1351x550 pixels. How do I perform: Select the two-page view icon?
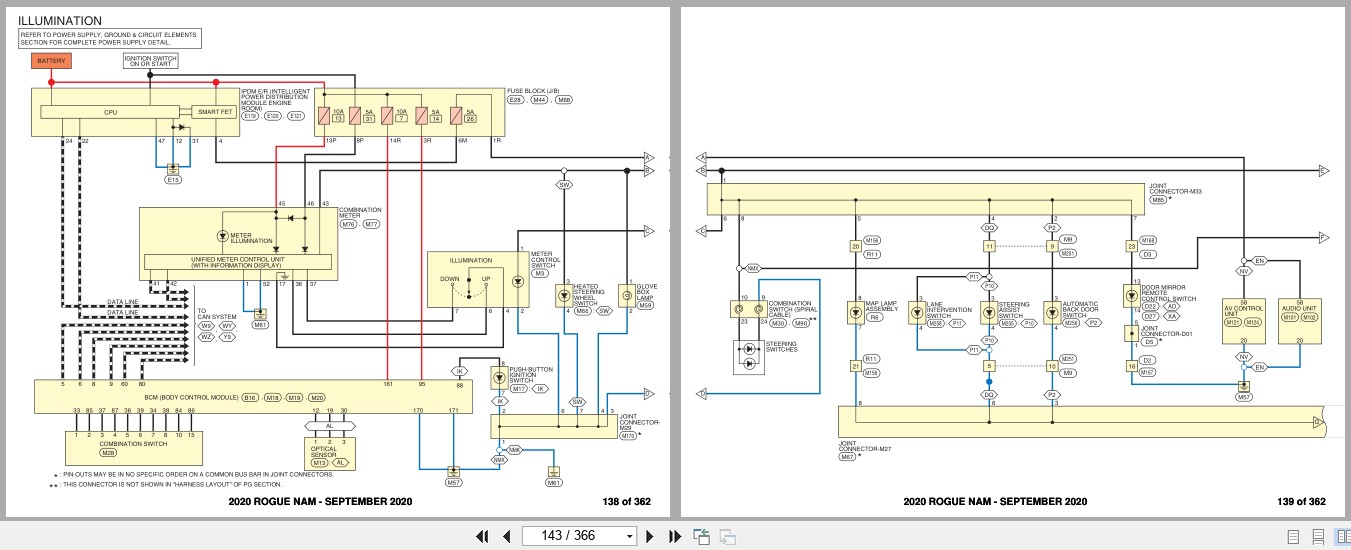tap(1342, 537)
